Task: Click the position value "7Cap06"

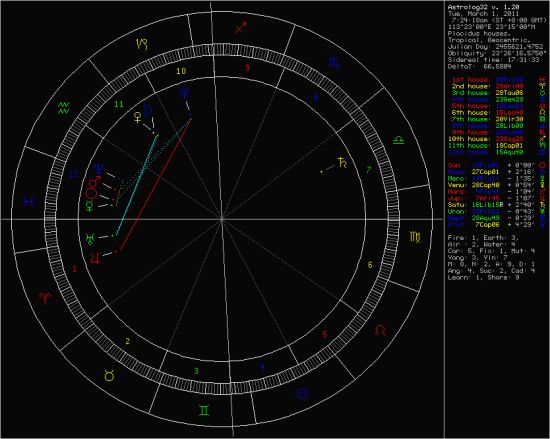Action: 488,224
